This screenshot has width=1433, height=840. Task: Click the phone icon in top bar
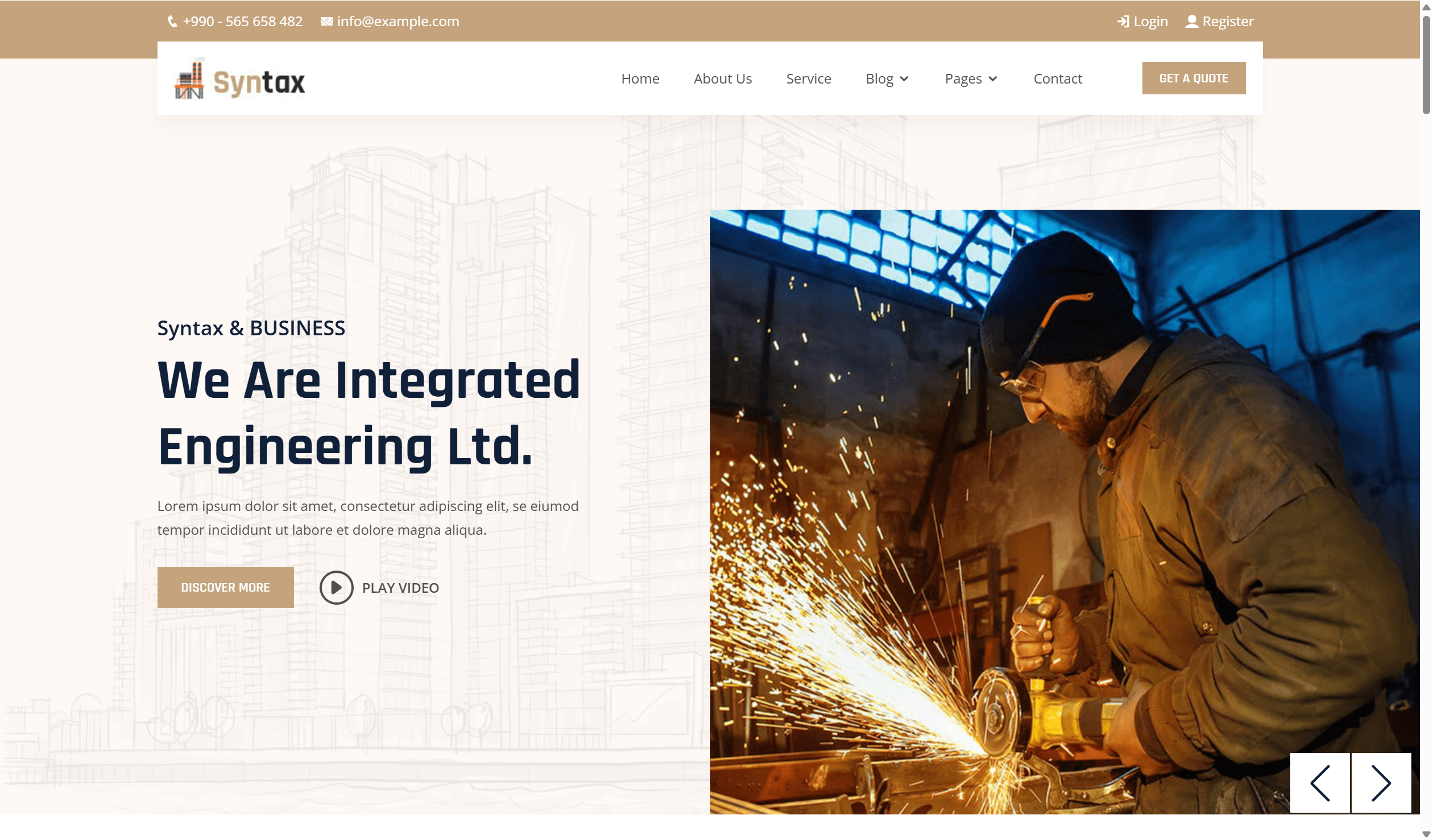point(172,22)
